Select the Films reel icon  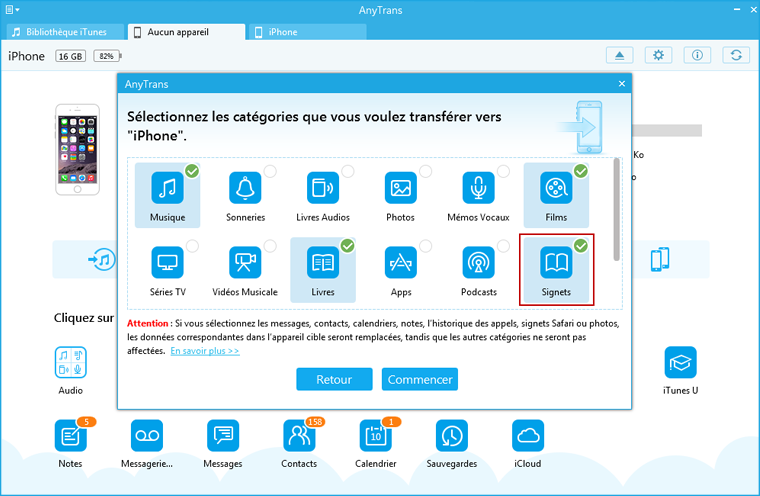click(556, 188)
